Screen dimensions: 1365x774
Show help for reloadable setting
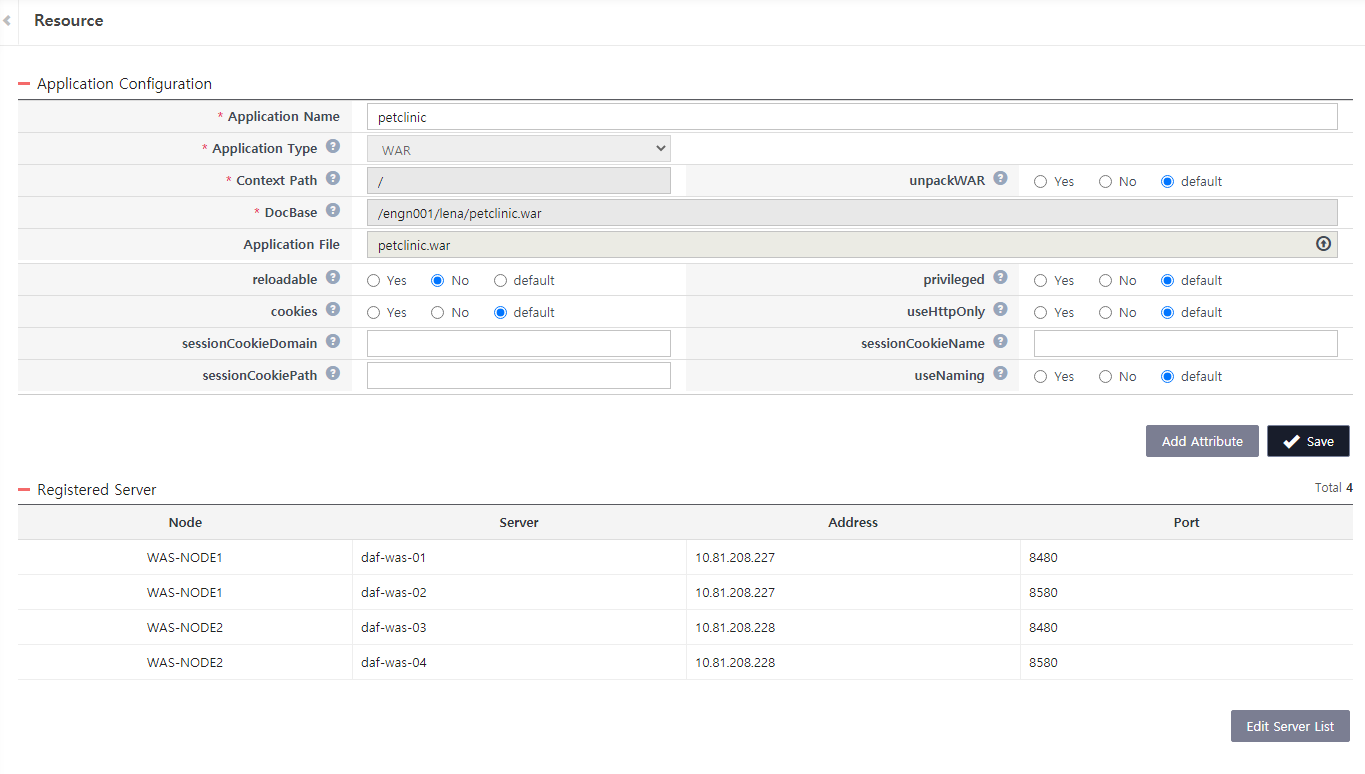pos(332,276)
